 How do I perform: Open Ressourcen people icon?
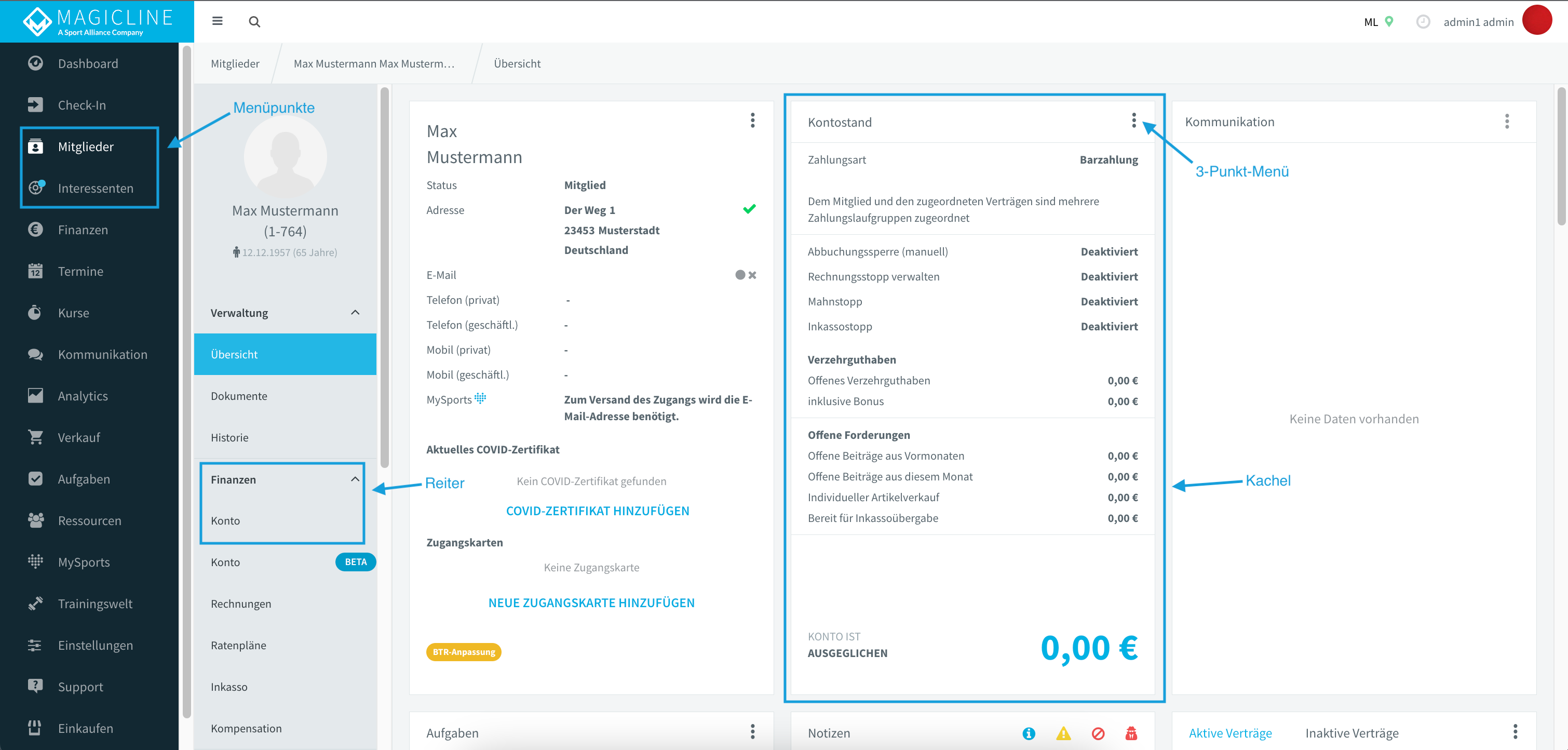coord(35,520)
